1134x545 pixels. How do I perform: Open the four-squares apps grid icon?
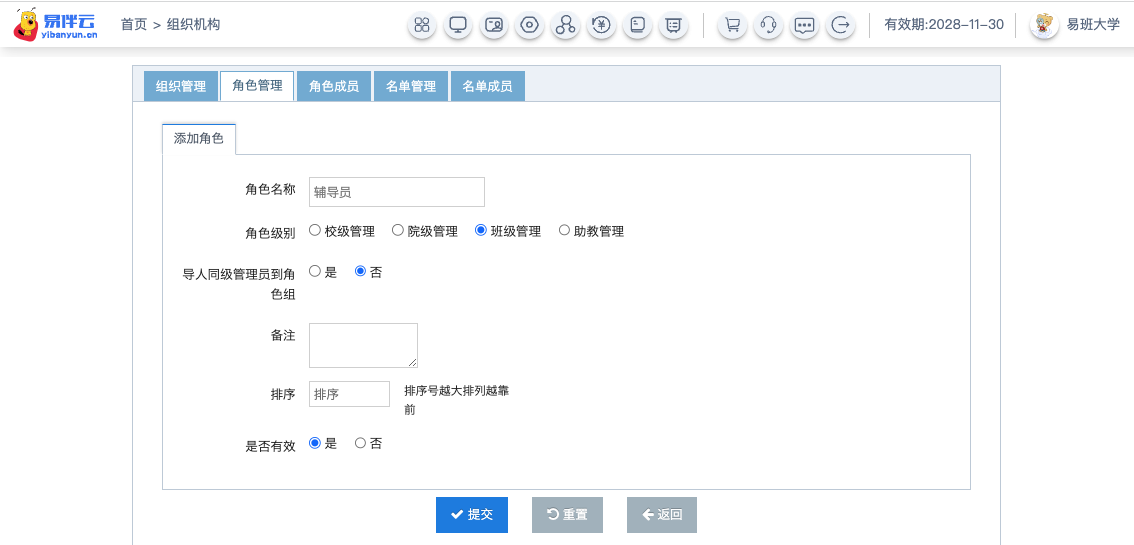point(422,25)
